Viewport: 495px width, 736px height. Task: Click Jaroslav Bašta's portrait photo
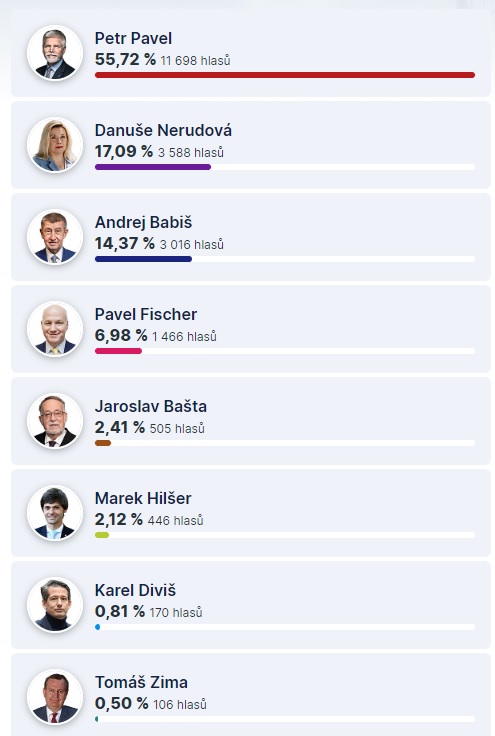click(x=55, y=421)
